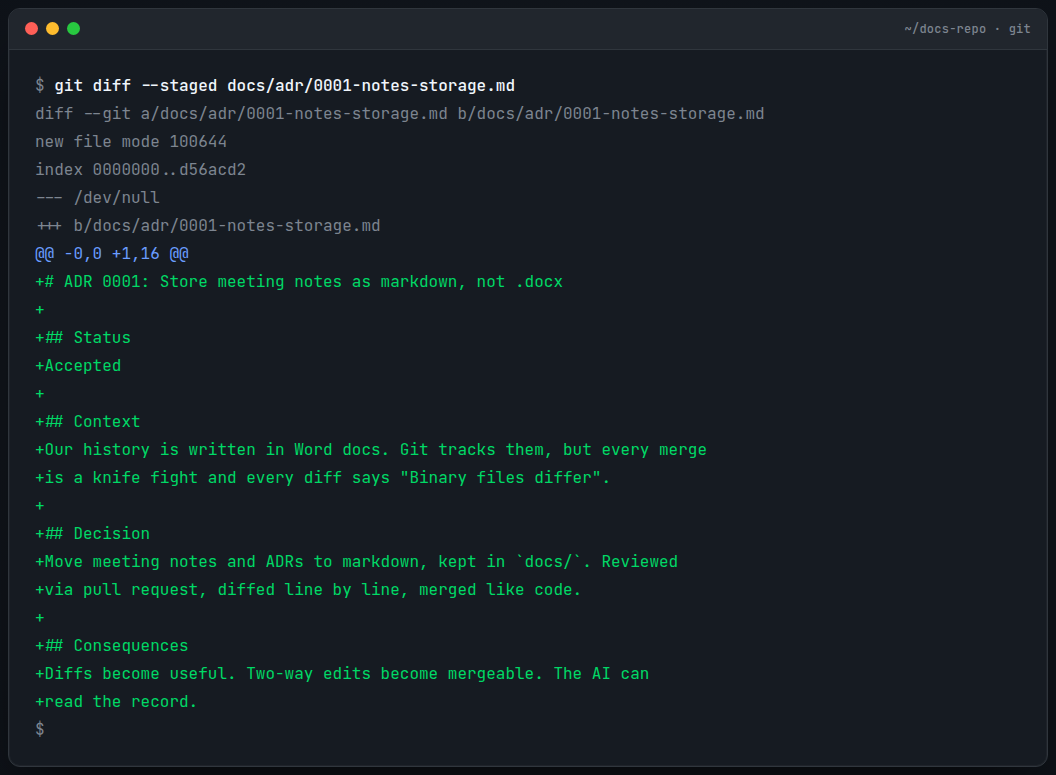Click the '+++ b/docs/adr/0001-notes-storage.md' line
The width and height of the screenshot is (1056, 775).
pos(207,226)
